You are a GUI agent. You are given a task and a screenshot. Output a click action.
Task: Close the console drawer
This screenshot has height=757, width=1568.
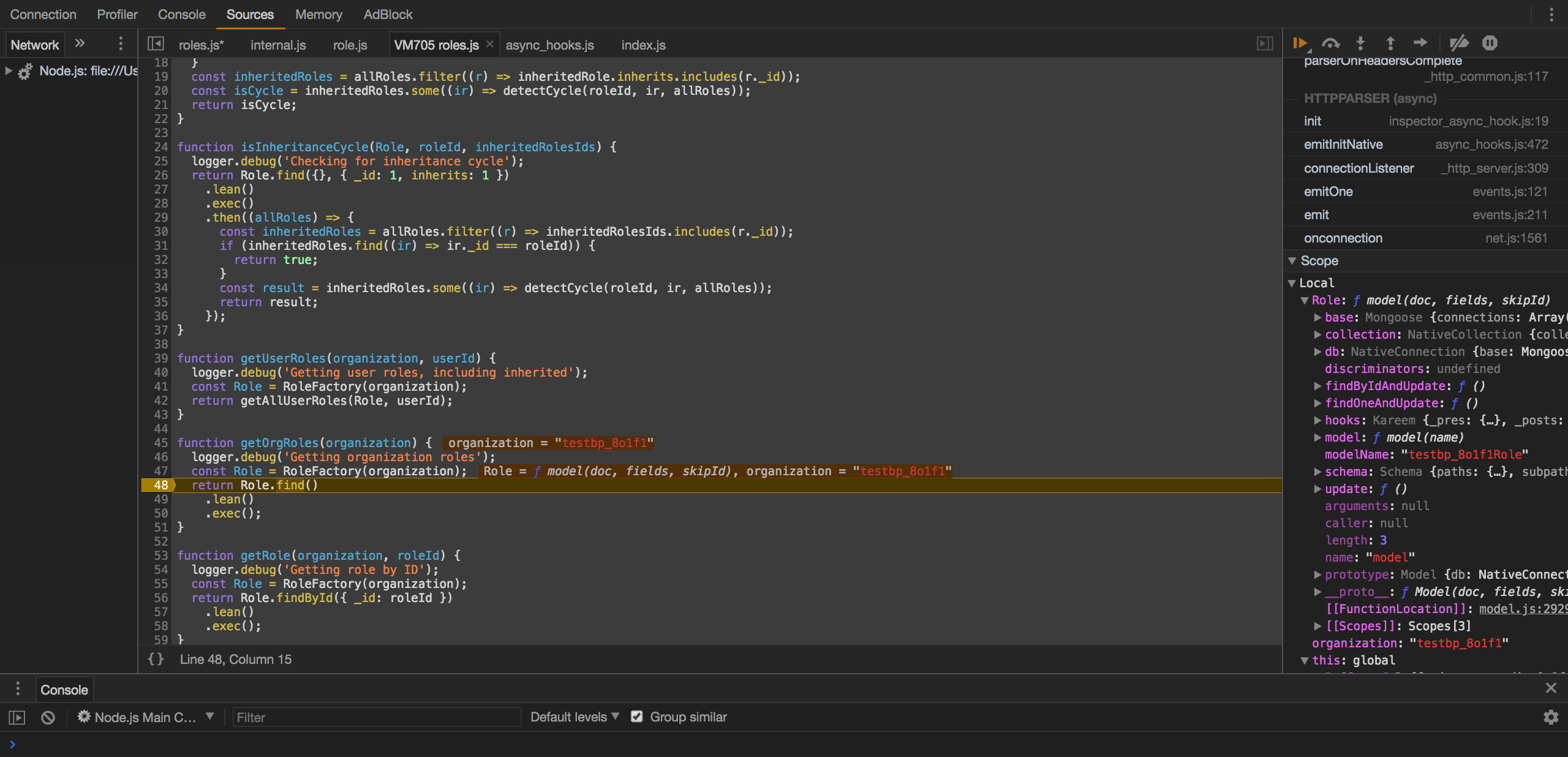click(x=1551, y=688)
